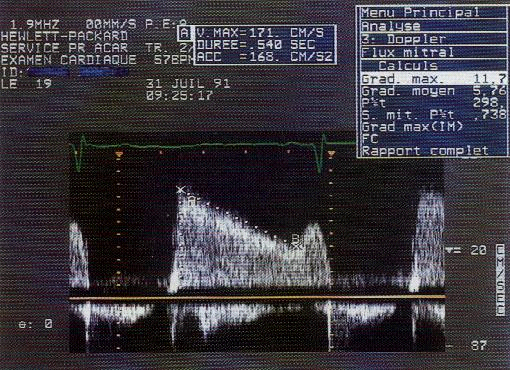Select the X caliper marker at peak velocity

[180, 190]
